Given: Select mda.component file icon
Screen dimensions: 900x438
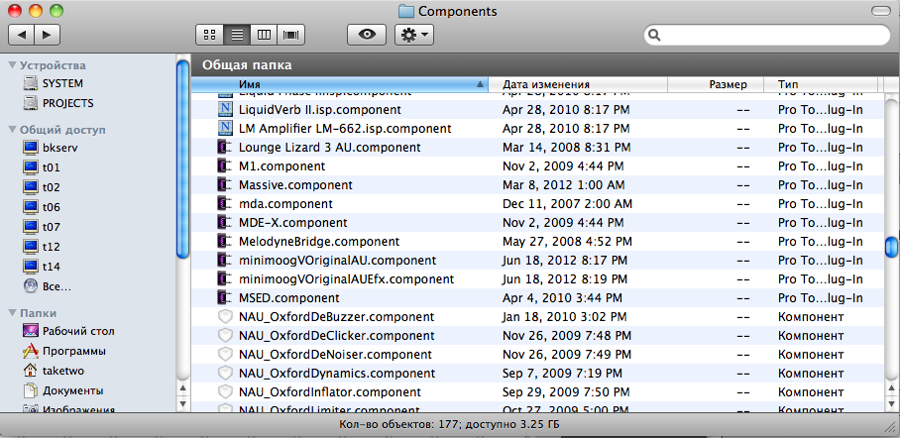Looking at the screenshot, I should (x=225, y=204).
